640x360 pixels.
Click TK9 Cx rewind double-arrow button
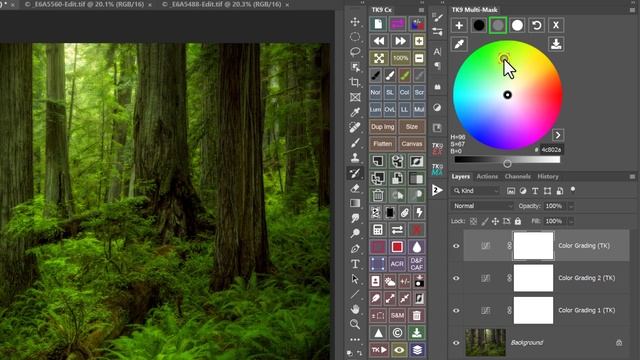pyautogui.click(x=378, y=41)
